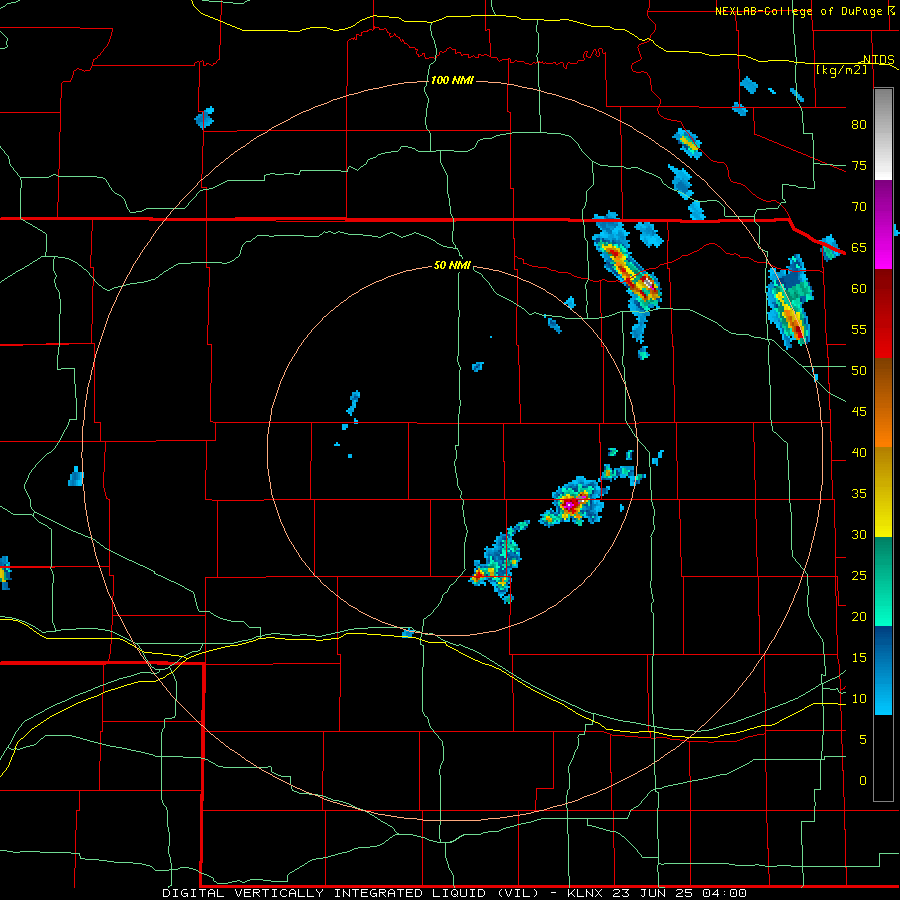Pick the blue segment of the color bar

[883, 670]
